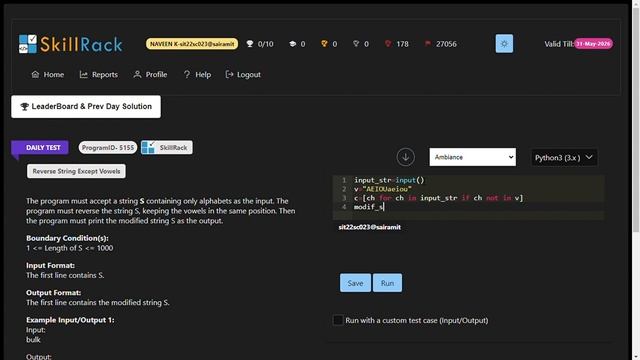Viewport: 640px width, 360px height.
Task: Click the 27056 value in header
Action: (x=446, y=44)
